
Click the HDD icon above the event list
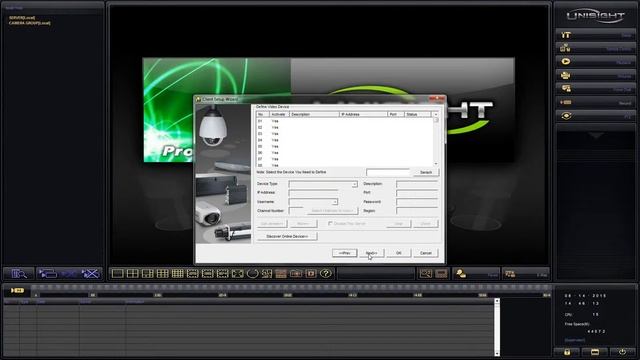pos(18,290)
